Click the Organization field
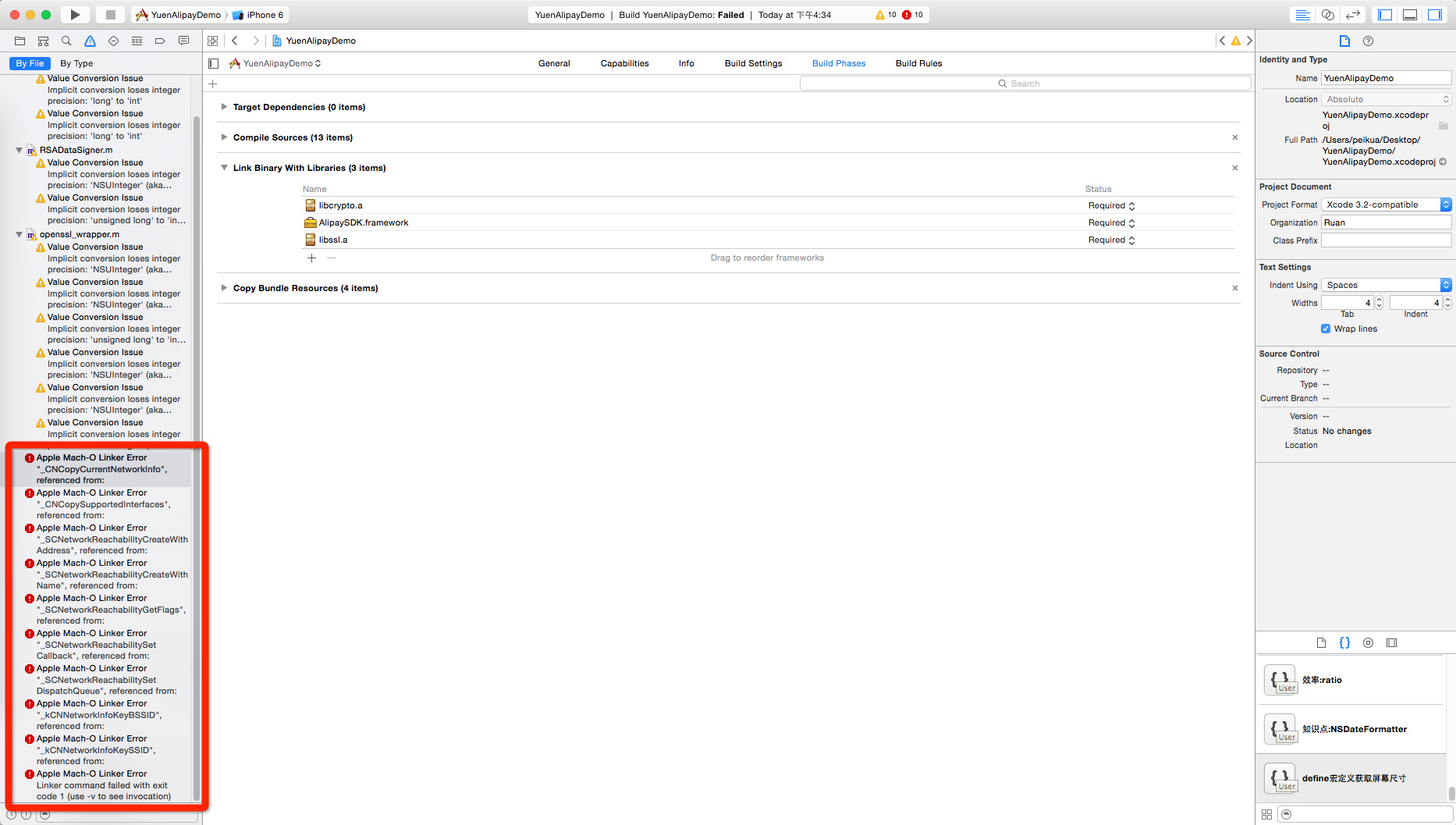 pos(1386,222)
